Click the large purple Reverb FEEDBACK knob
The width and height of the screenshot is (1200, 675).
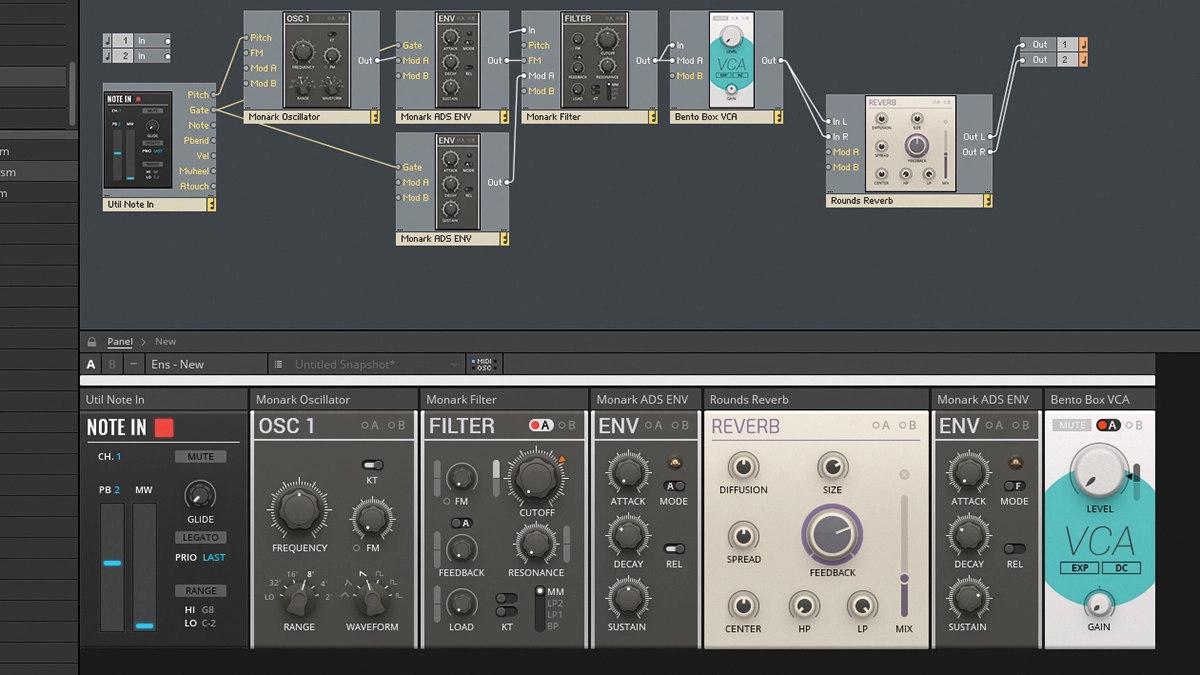tap(832, 534)
